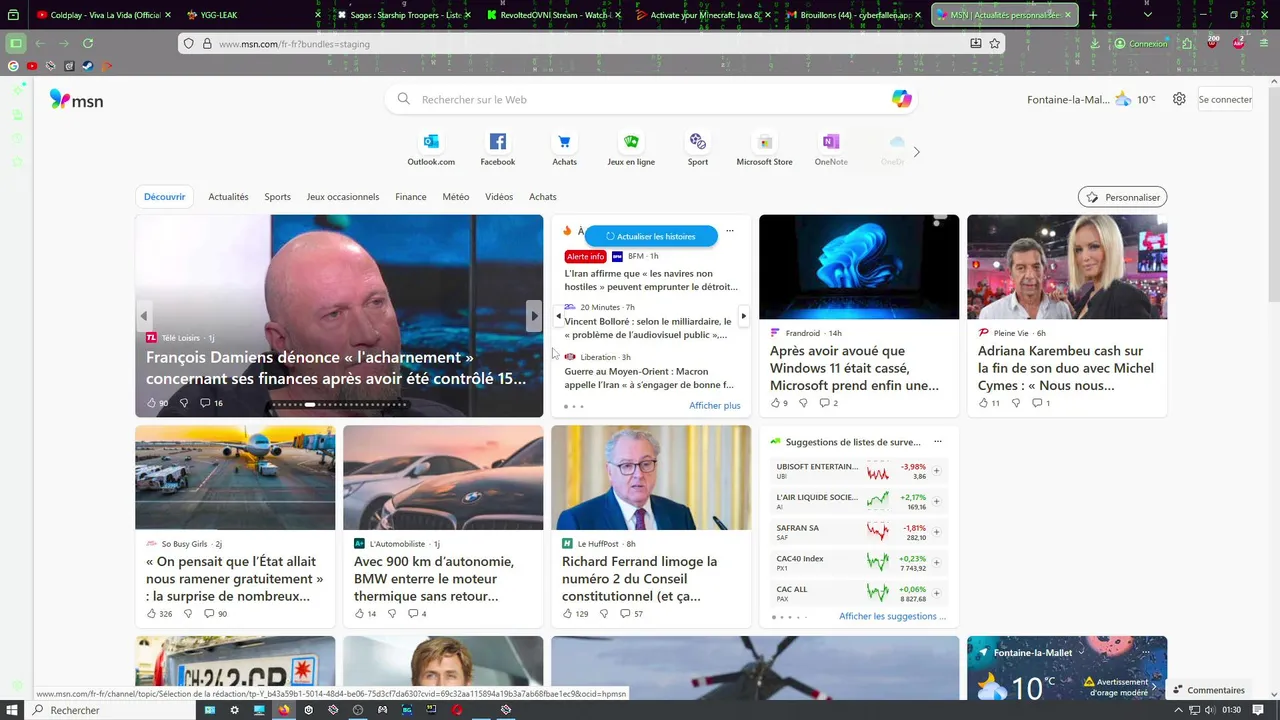
Task: Open the YouTube bookmark icon
Action: [32, 66]
